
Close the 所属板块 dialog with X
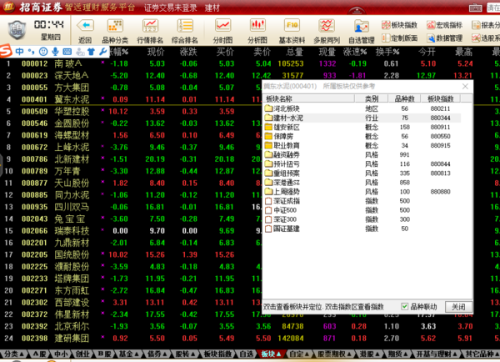[465, 86]
